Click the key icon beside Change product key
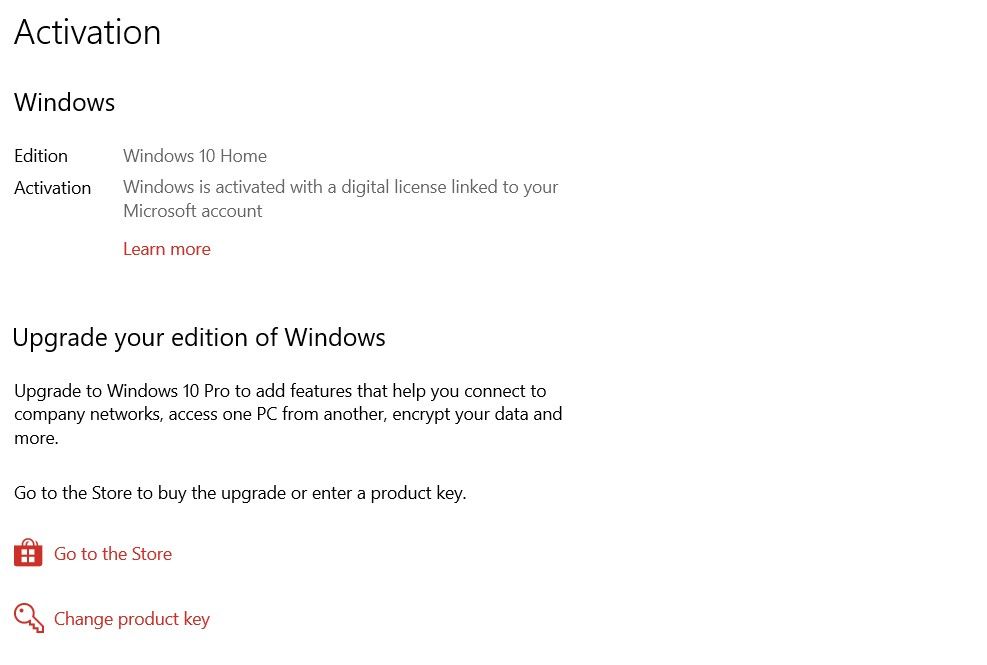Image resolution: width=987 pixels, height=665 pixels. (29, 618)
